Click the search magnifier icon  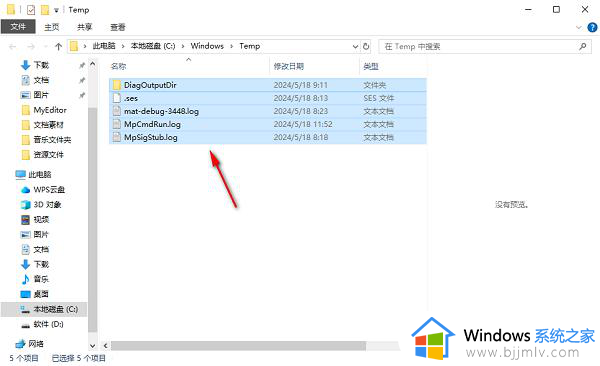tap(582, 46)
